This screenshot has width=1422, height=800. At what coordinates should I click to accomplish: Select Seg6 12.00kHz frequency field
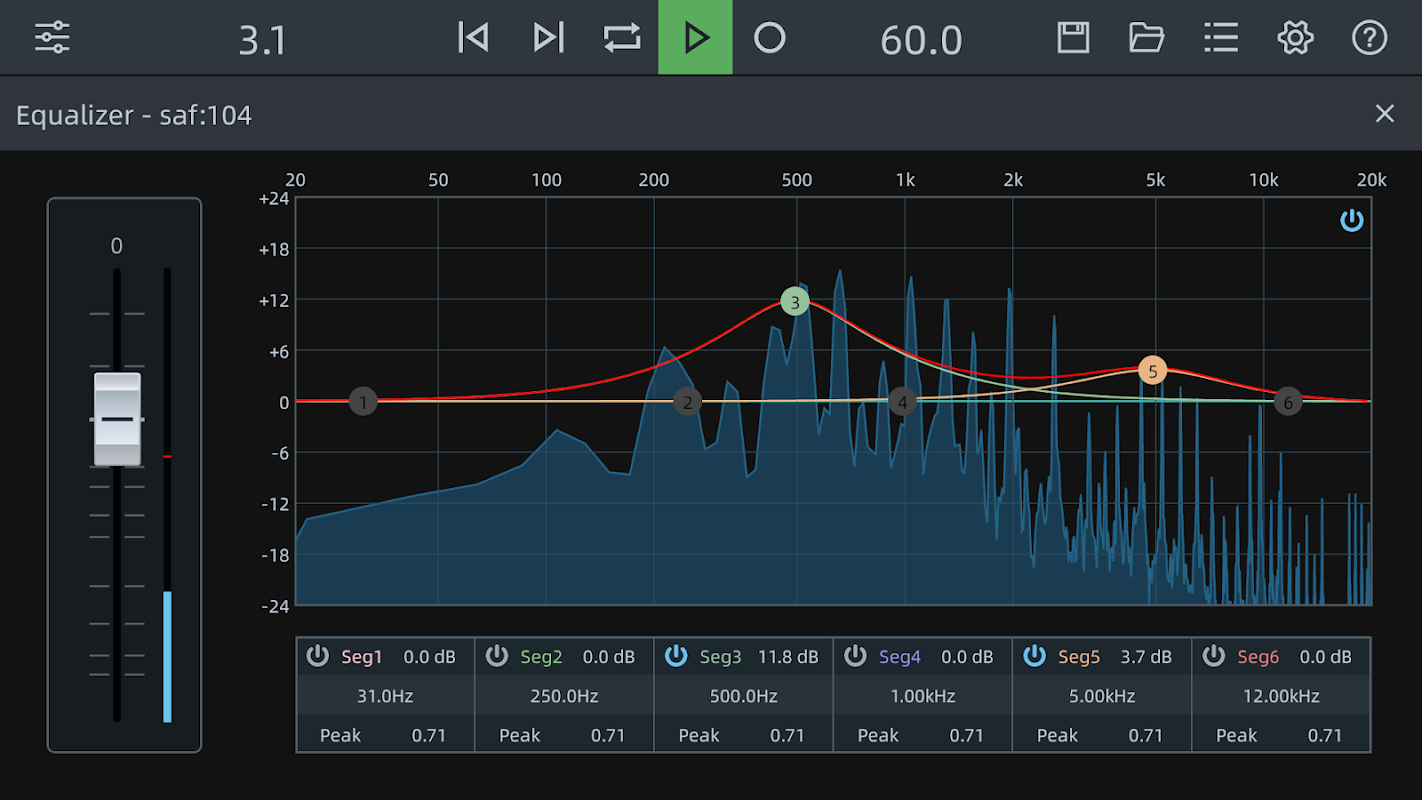click(x=1280, y=696)
